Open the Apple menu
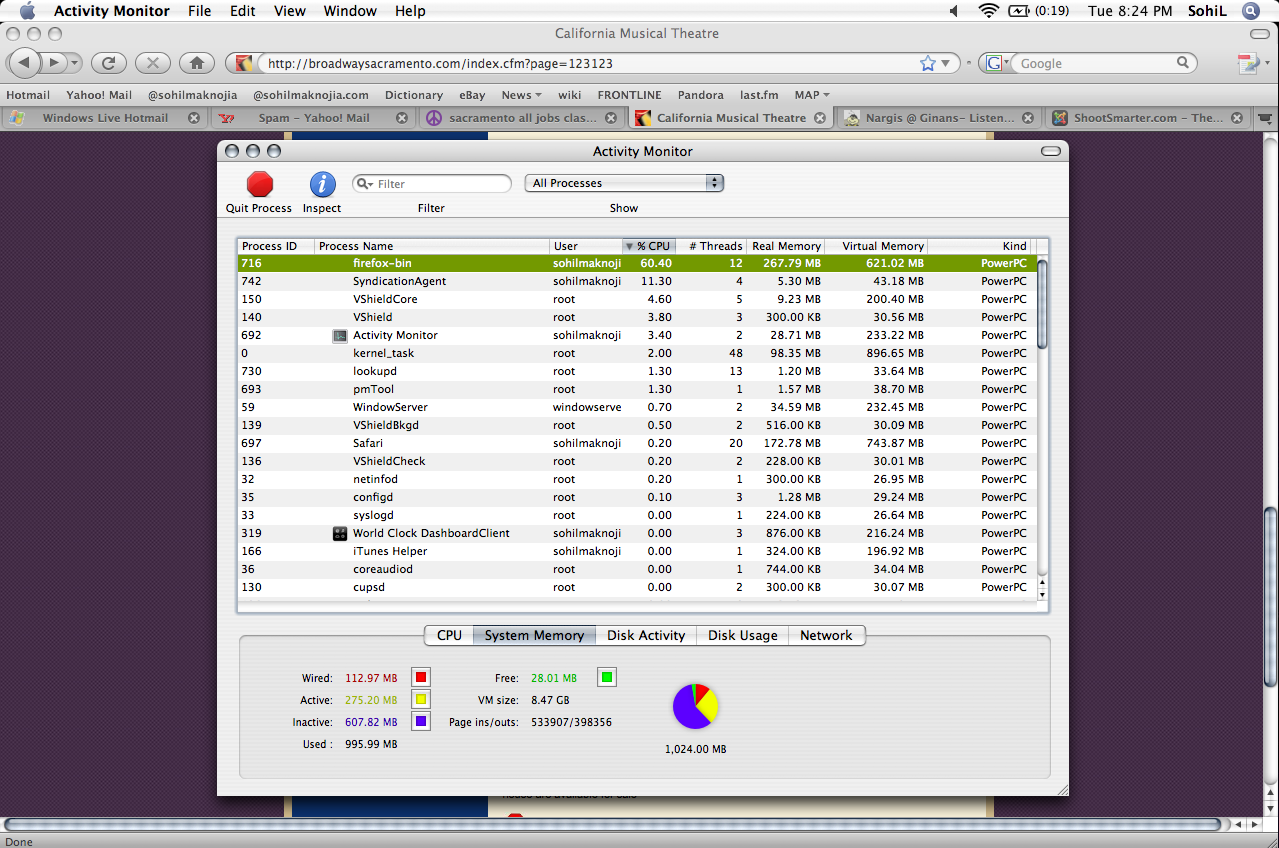Image resolution: width=1279 pixels, height=848 pixels. tap(27, 11)
